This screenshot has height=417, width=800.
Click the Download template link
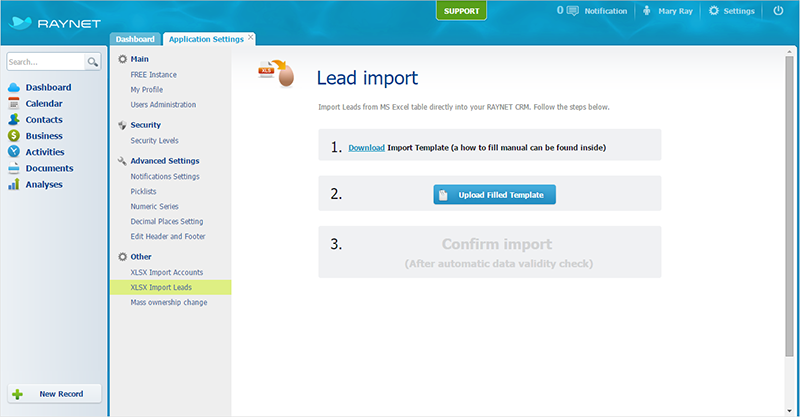[x=366, y=148]
